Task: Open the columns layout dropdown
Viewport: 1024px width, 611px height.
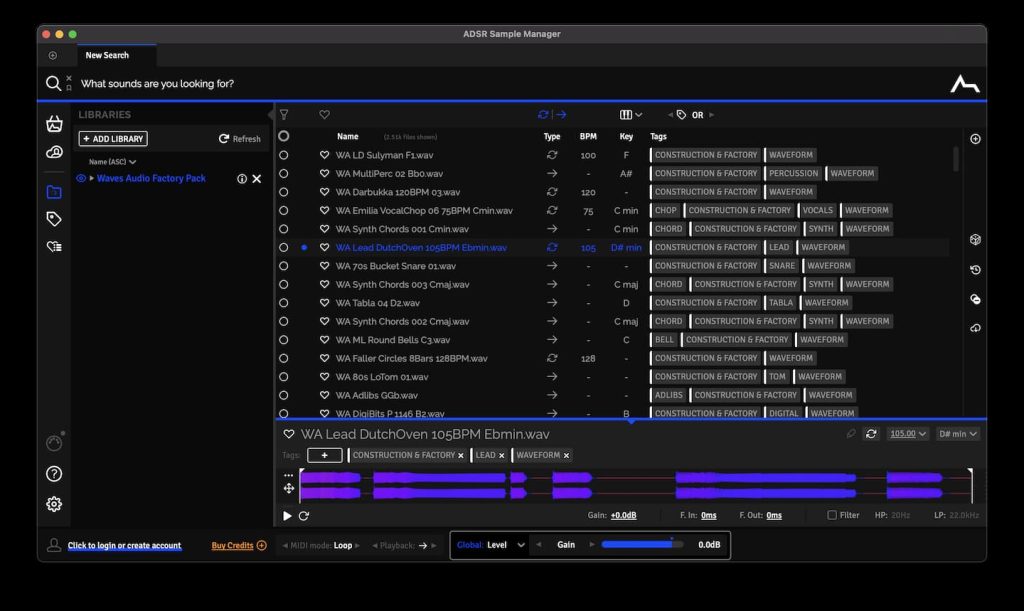Action: click(x=631, y=115)
